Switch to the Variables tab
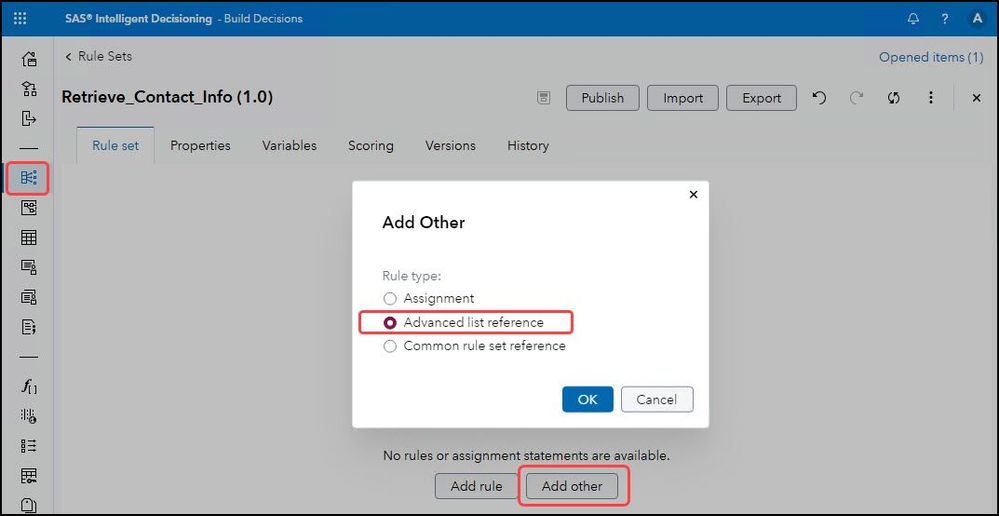This screenshot has height=516, width=999. click(289, 146)
